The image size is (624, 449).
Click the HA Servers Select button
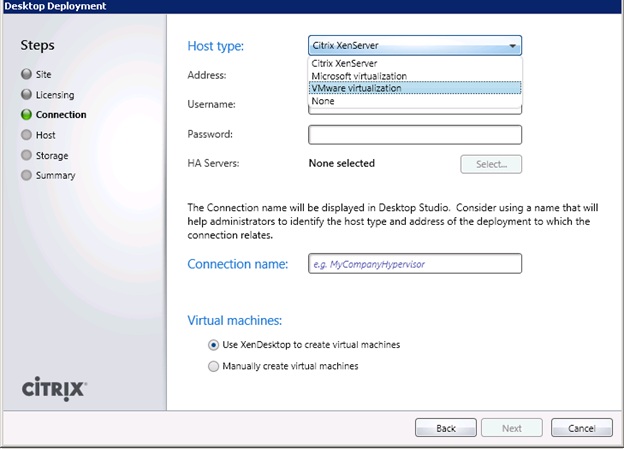coord(491,164)
